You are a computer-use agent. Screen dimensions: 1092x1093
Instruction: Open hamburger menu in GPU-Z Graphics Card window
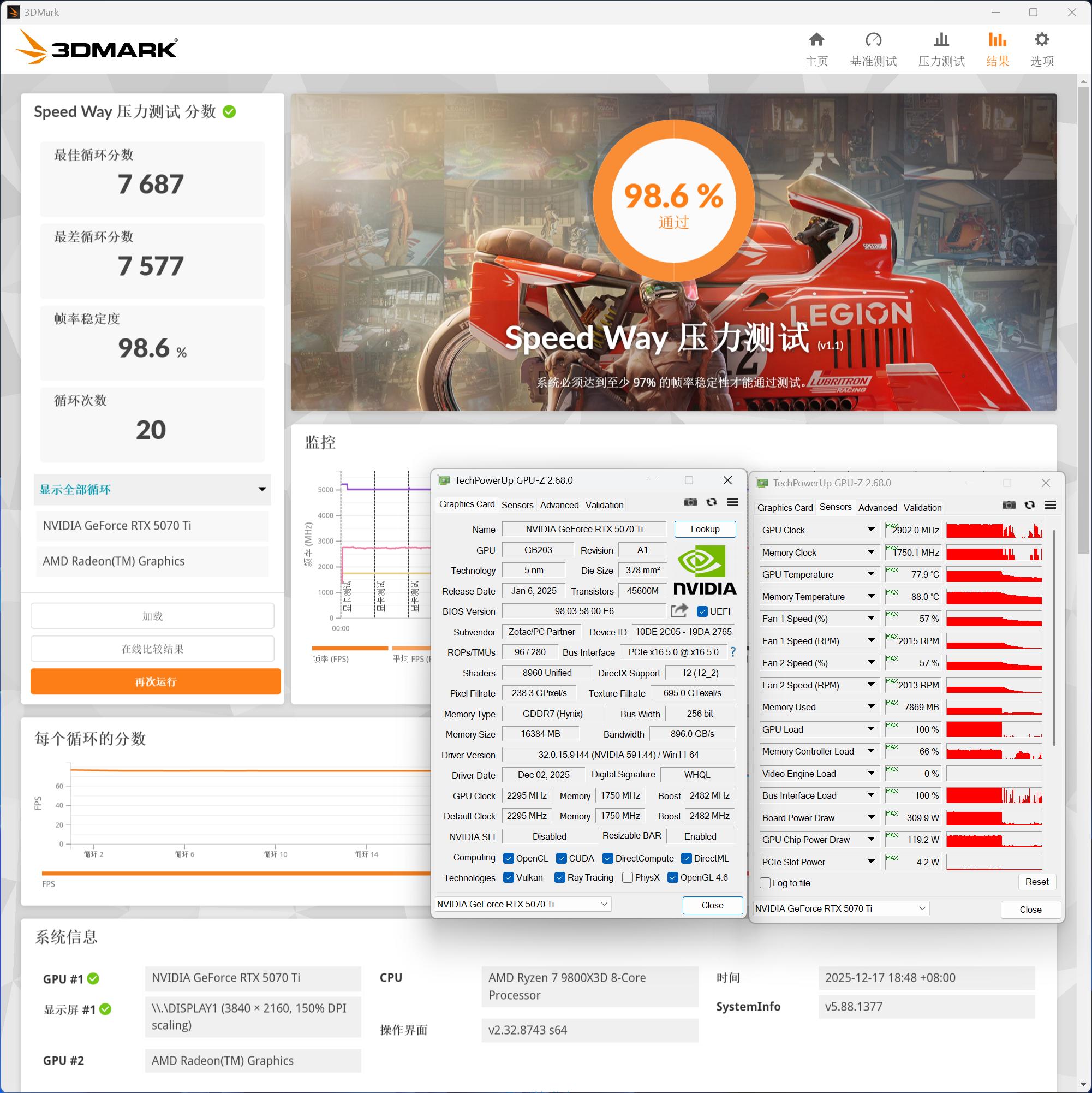[x=732, y=502]
